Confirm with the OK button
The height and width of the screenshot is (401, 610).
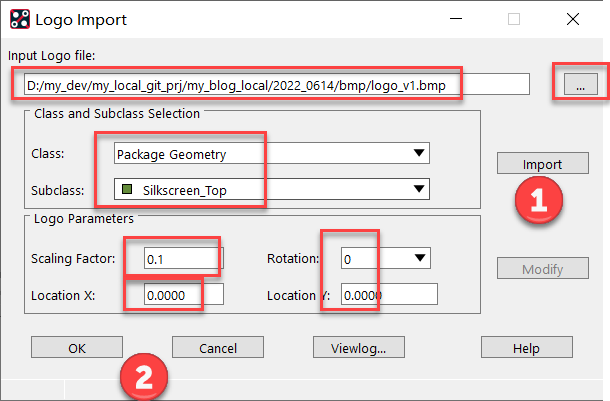point(76,348)
